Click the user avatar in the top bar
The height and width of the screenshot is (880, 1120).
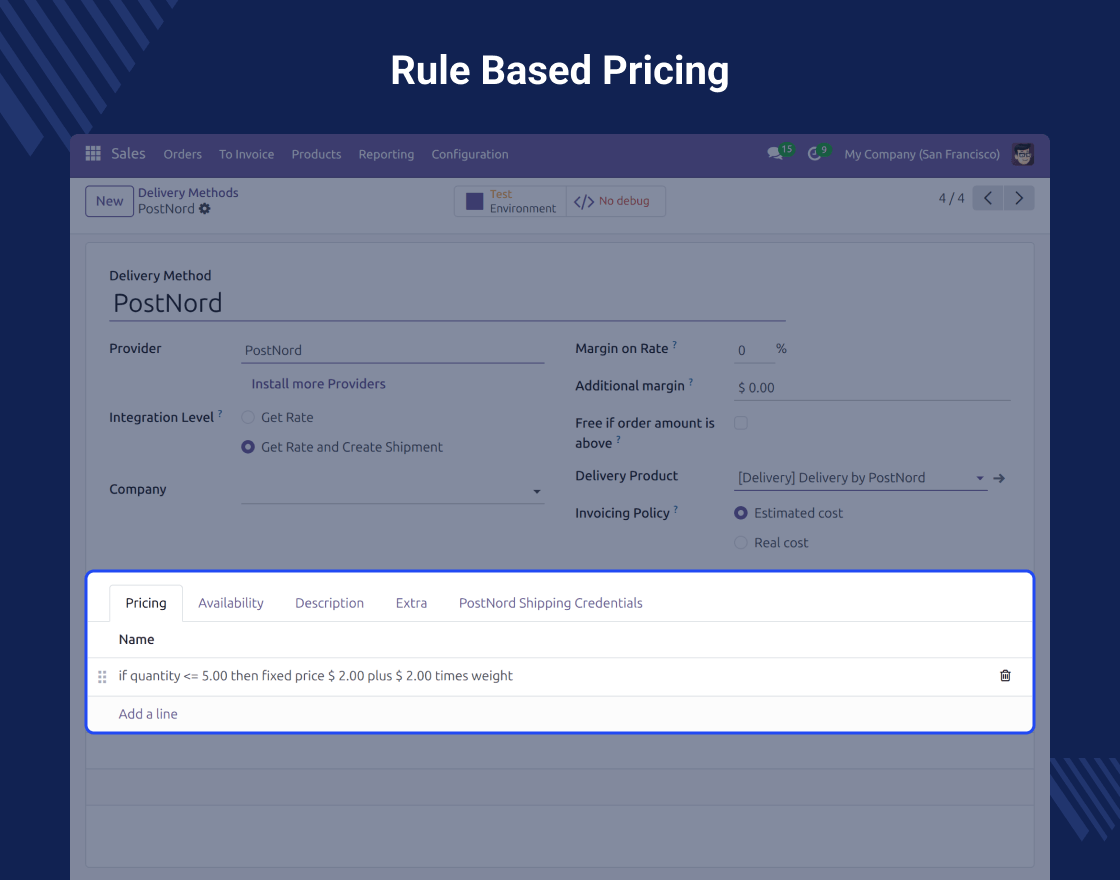point(1023,154)
